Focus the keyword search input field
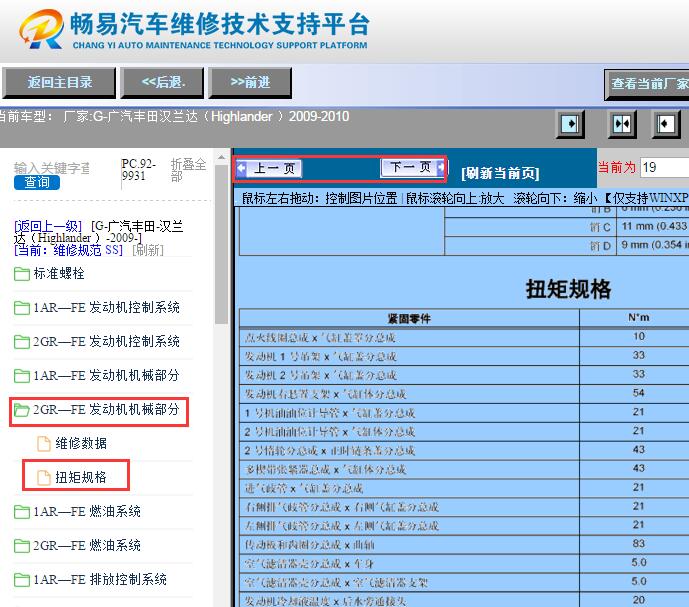 pyautogui.click(x=52, y=168)
